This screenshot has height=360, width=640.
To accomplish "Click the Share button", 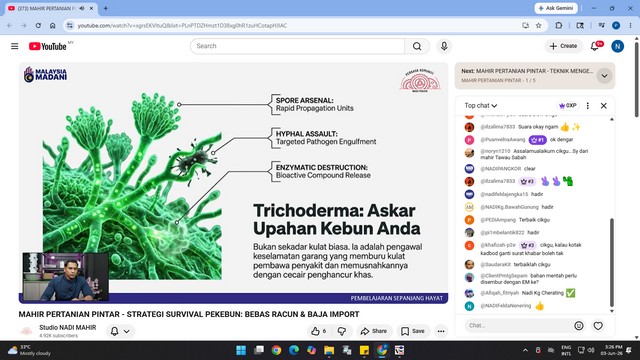I will (x=373, y=331).
